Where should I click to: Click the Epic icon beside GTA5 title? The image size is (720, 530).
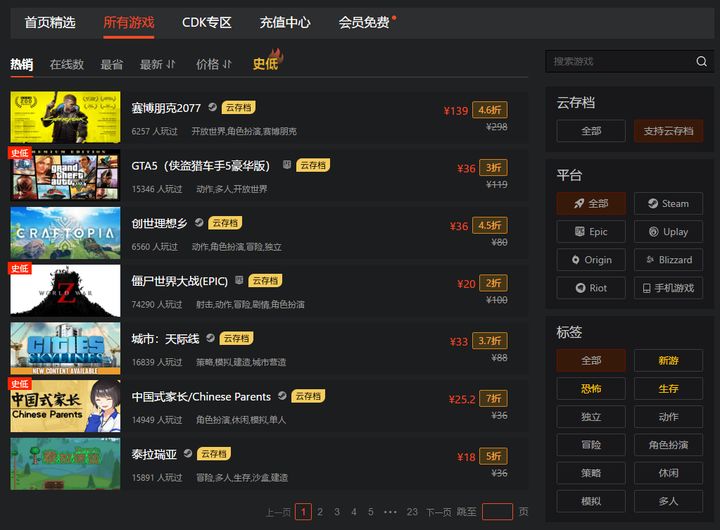coord(287,164)
